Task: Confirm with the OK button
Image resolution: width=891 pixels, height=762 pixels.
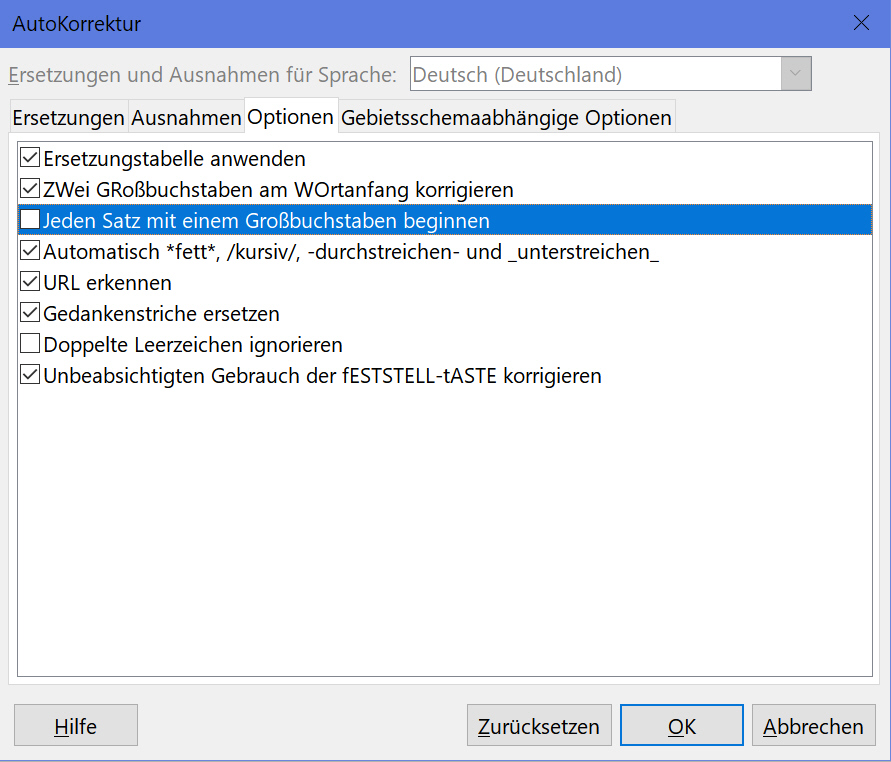Action: (681, 726)
